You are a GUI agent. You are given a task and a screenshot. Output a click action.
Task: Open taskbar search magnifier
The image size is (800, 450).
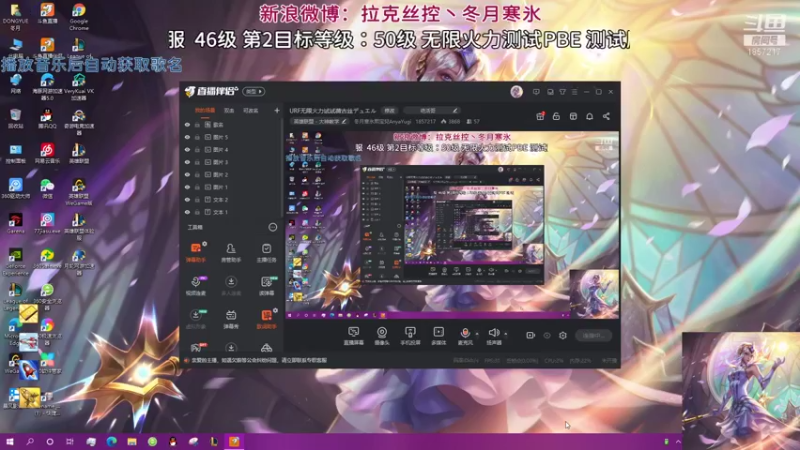30,441
